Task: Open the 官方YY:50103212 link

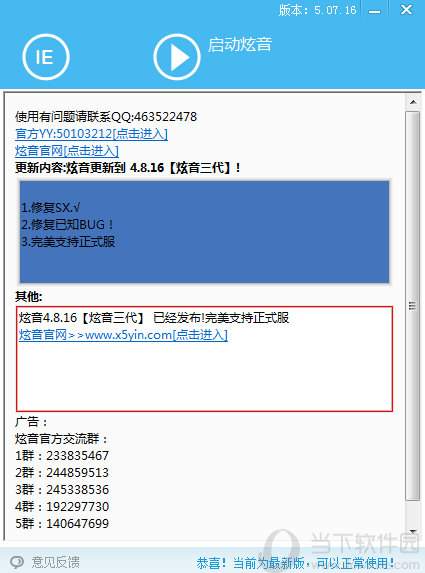Action: (x=91, y=134)
